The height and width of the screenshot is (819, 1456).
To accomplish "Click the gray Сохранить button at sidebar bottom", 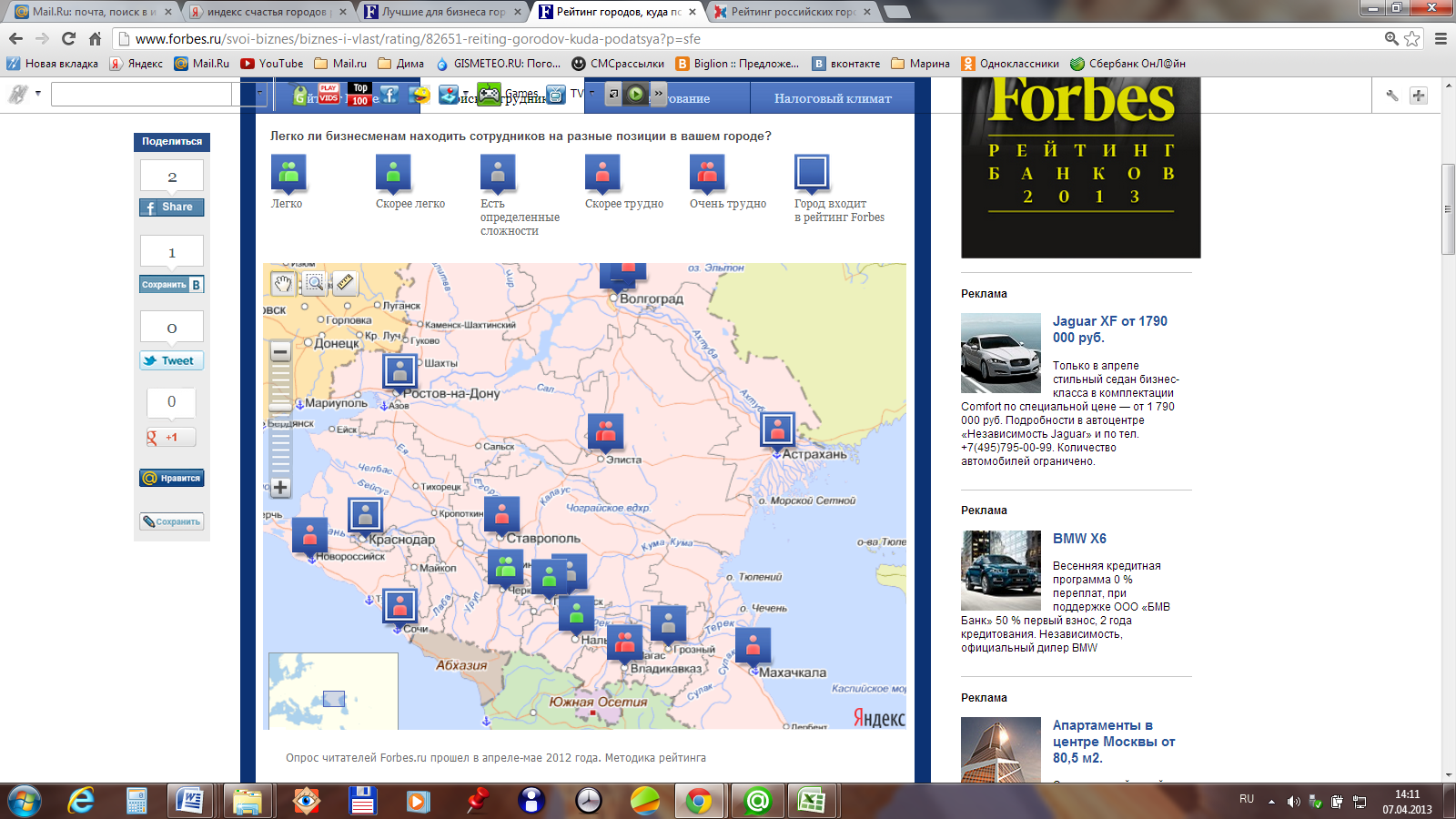I will [x=172, y=521].
